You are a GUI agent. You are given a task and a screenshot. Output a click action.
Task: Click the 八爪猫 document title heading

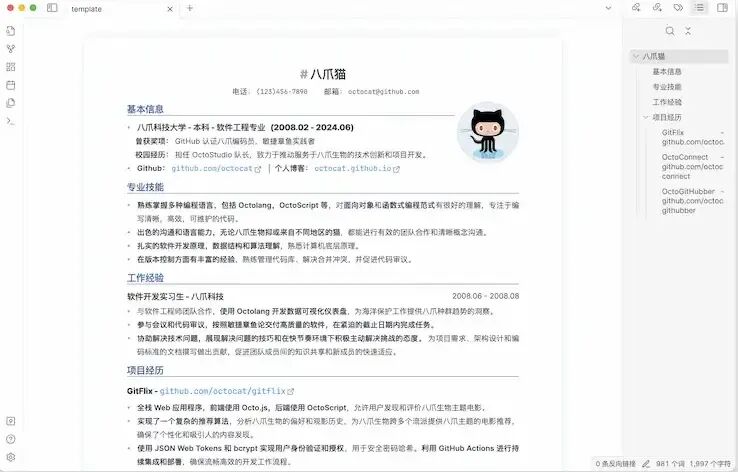(329, 74)
